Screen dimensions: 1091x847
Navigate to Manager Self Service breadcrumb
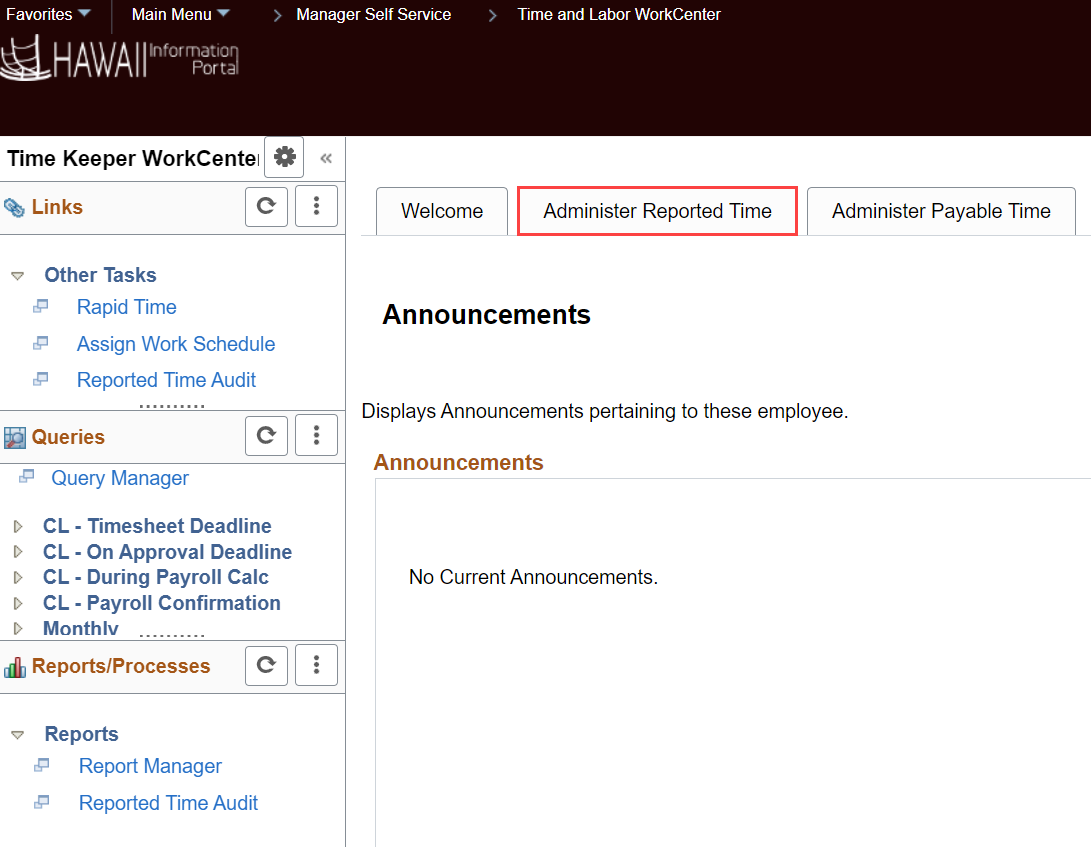point(373,14)
